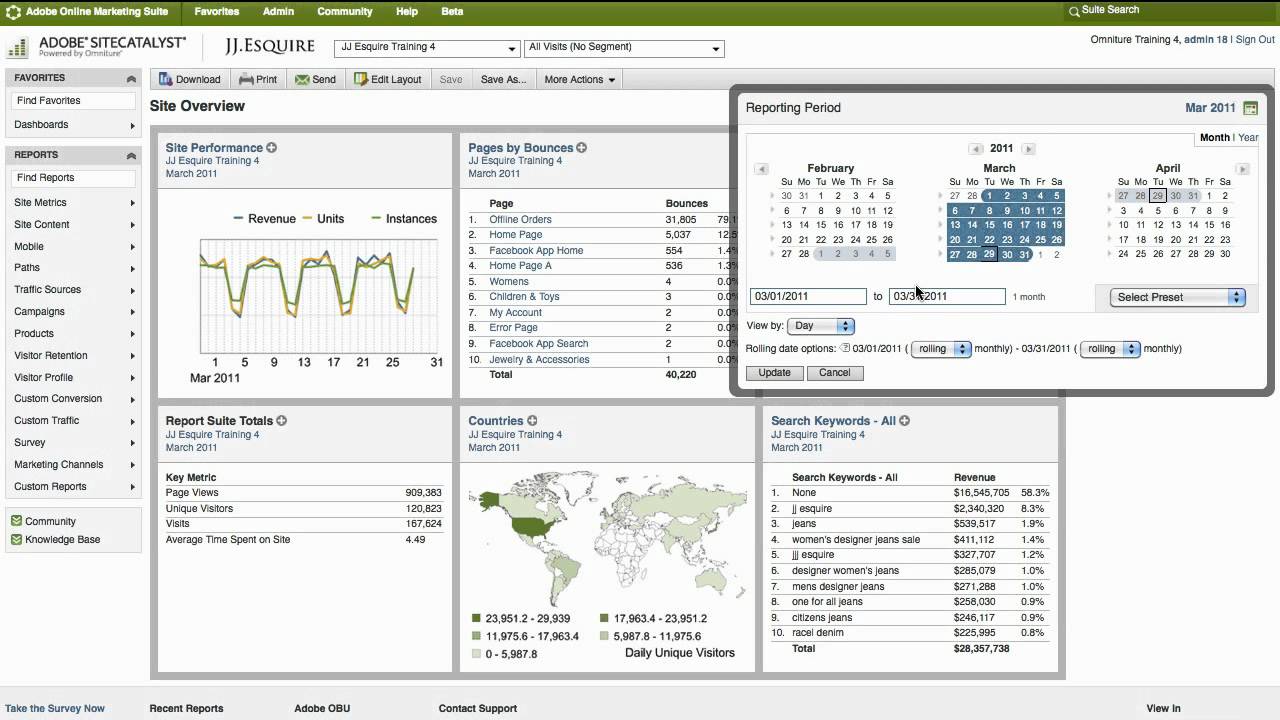This screenshot has height=720, width=1280.
Task: Click the Knowledge Base icon in sidebar
Action: [x=16, y=539]
